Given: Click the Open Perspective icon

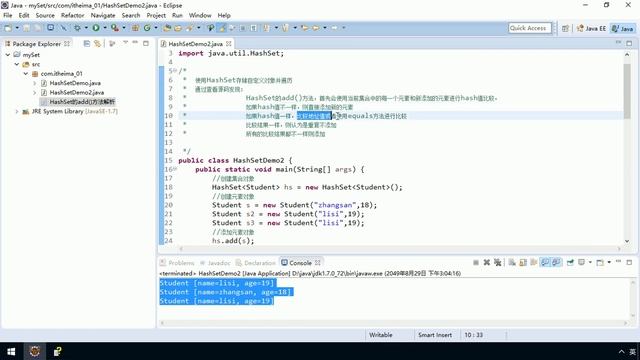Looking at the screenshot, I should [565, 28].
